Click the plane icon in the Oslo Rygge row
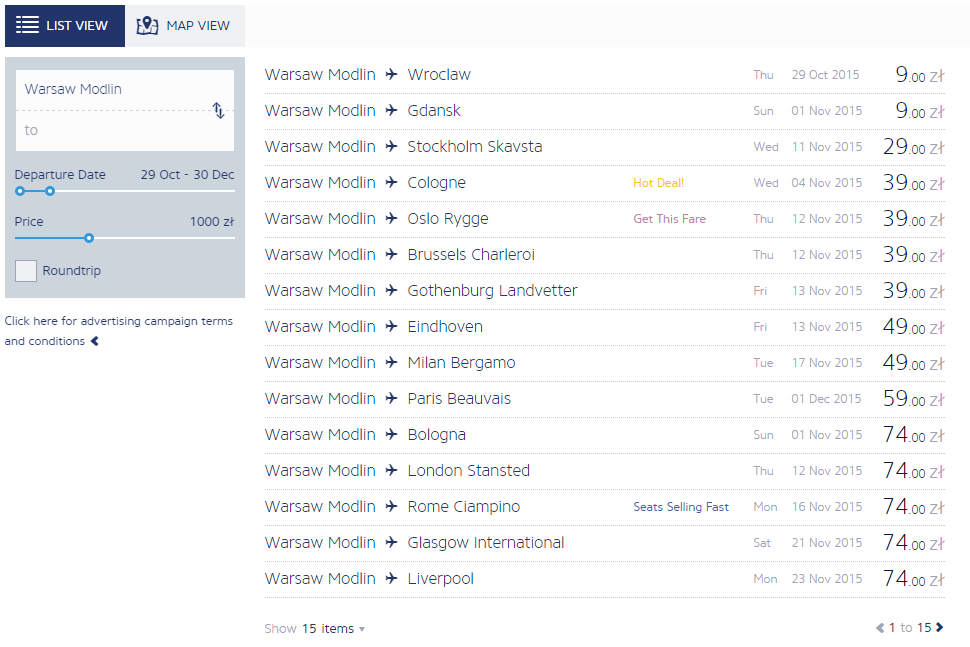The width and height of the screenshot is (970, 647). pos(391,218)
